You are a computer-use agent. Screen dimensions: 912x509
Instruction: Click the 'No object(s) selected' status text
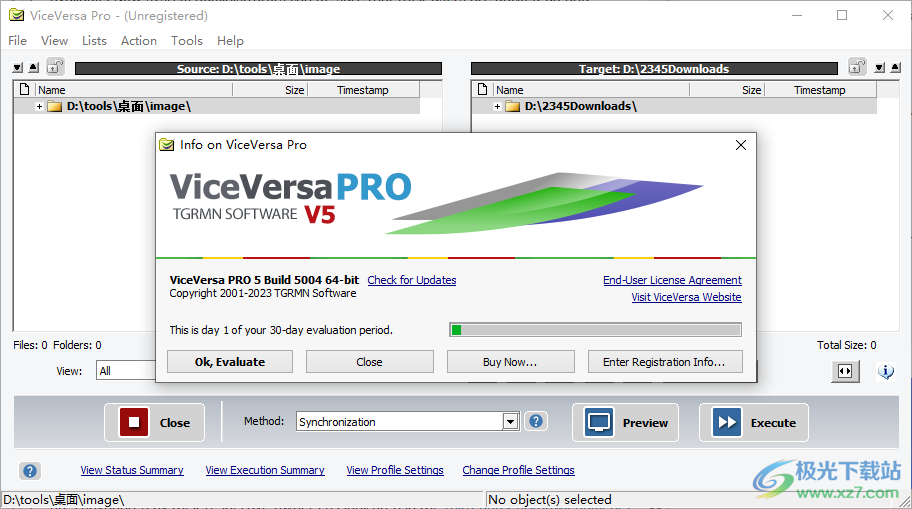(x=550, y=500)
